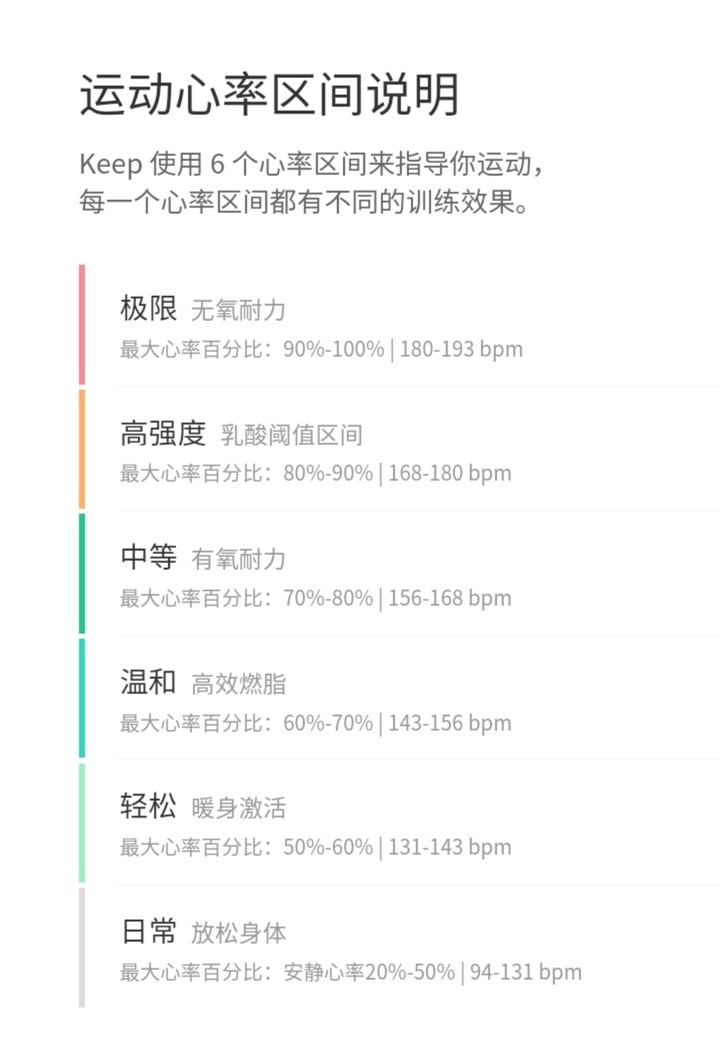
Task: Click the green 中等 zone color bar
Action: (82, 573)
